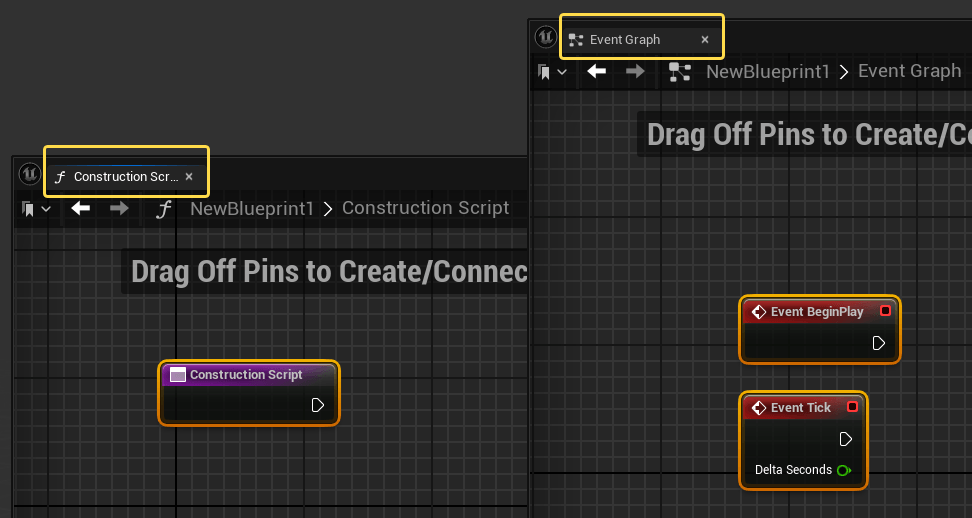This screenshot has height=518, width=972.
Task: Close the Event Graph tab
Action: pos(705,40)
